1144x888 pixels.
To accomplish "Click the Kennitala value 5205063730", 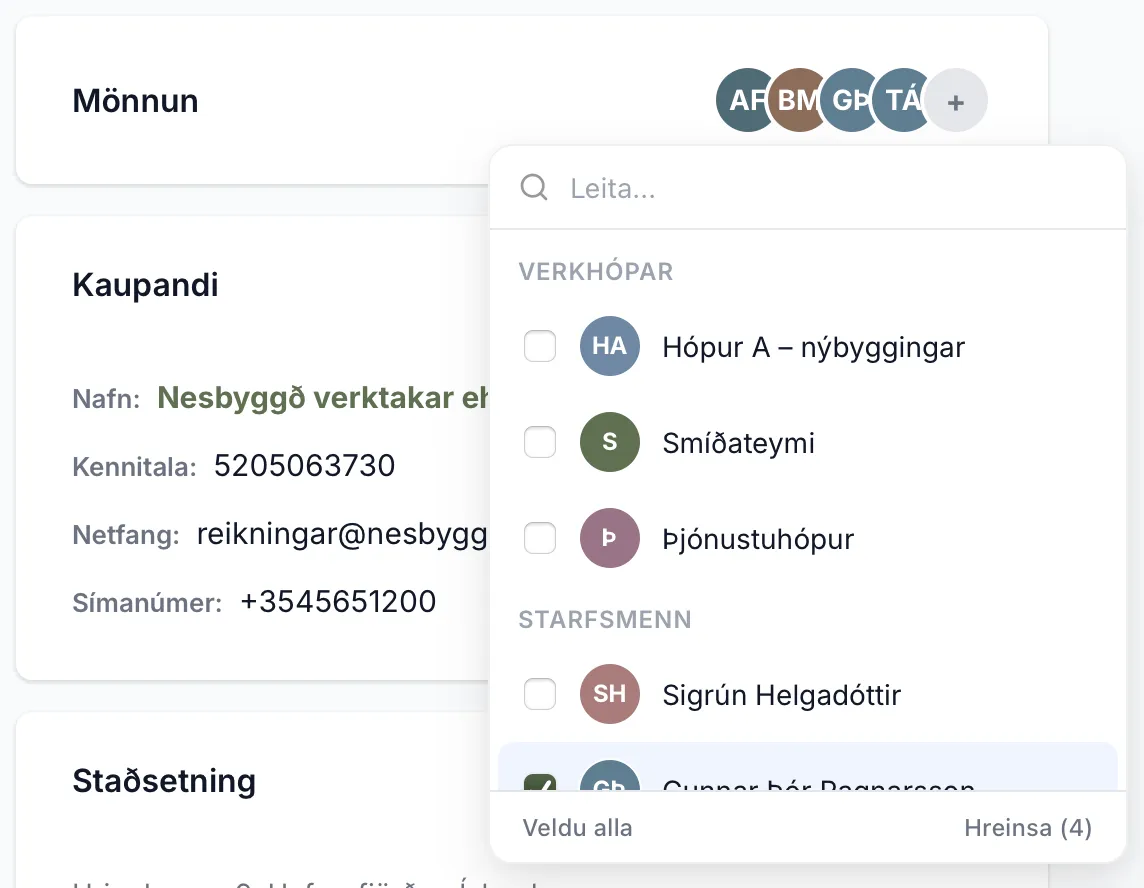I will click(x=304, y=466).
